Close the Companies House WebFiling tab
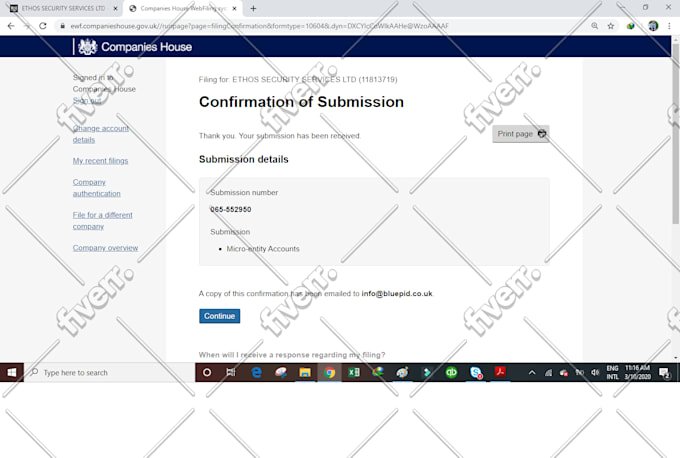The image size is (680, 458). pos(234,8)
